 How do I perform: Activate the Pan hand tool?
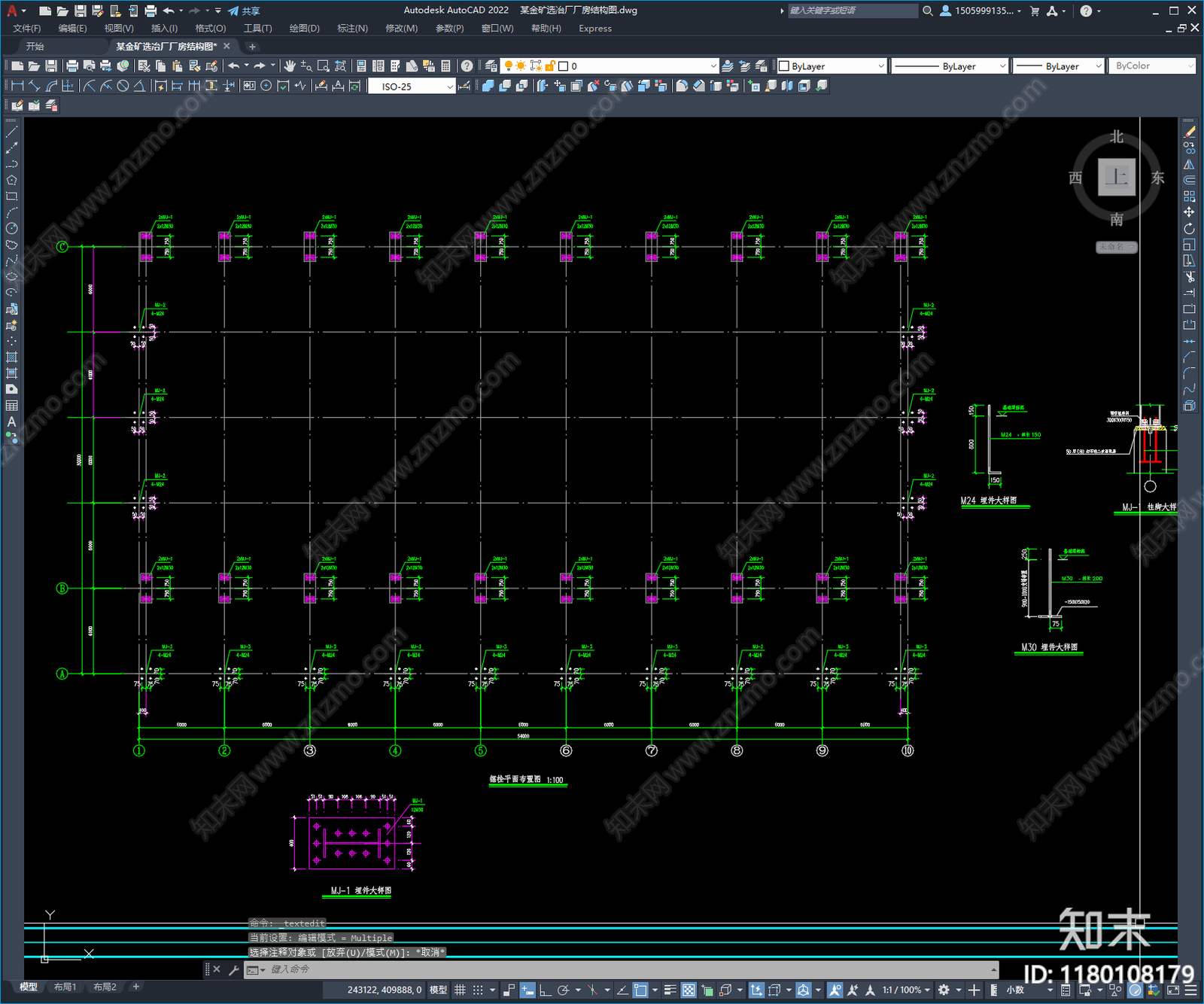click(x=289, y=66)
